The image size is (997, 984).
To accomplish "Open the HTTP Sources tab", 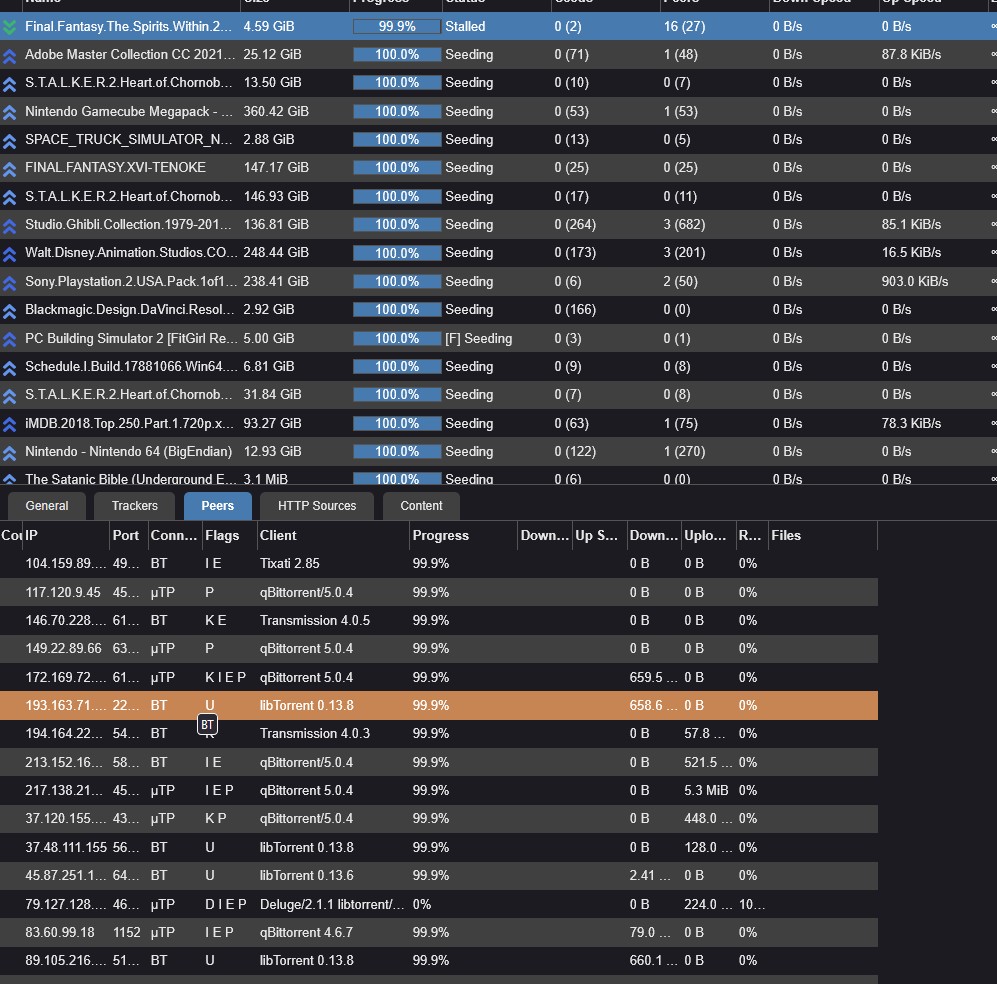I will pos(317,506).
